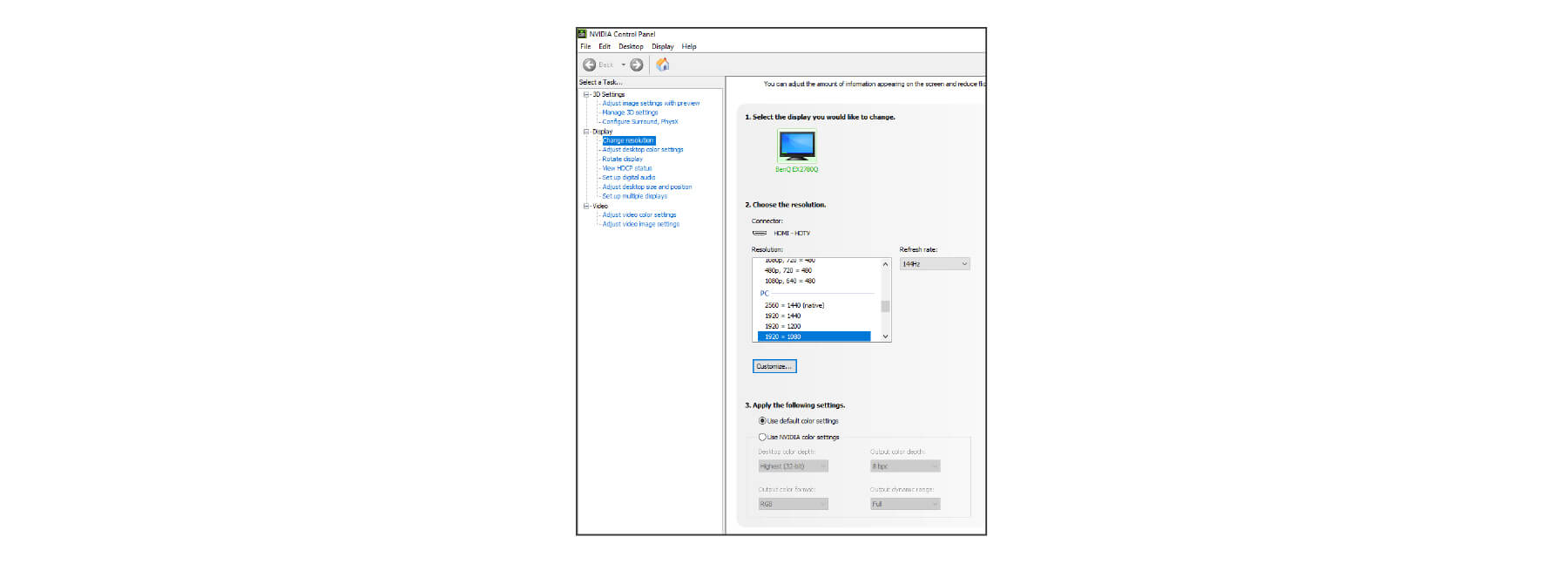Viewport: 1568px width, 564px height.
Task: Collapse the 3D Settings tree node
Action: 586,94
